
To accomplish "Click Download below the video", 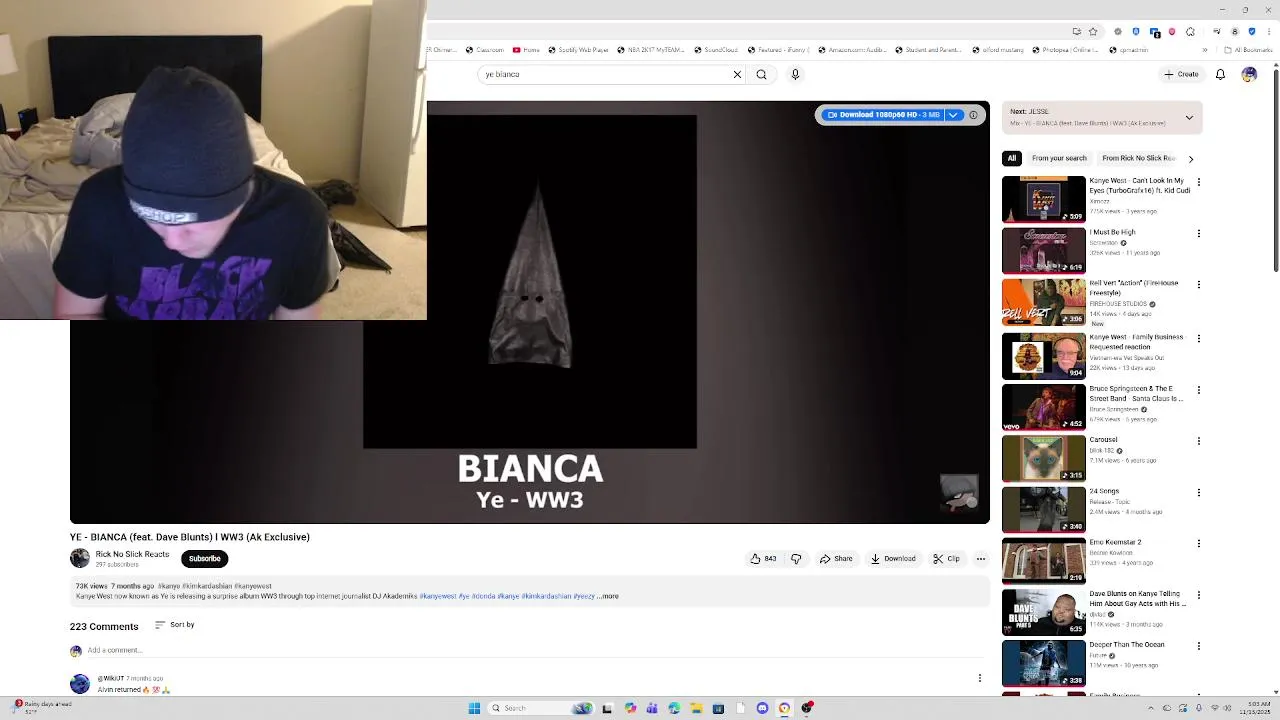I will pos(893,559).
